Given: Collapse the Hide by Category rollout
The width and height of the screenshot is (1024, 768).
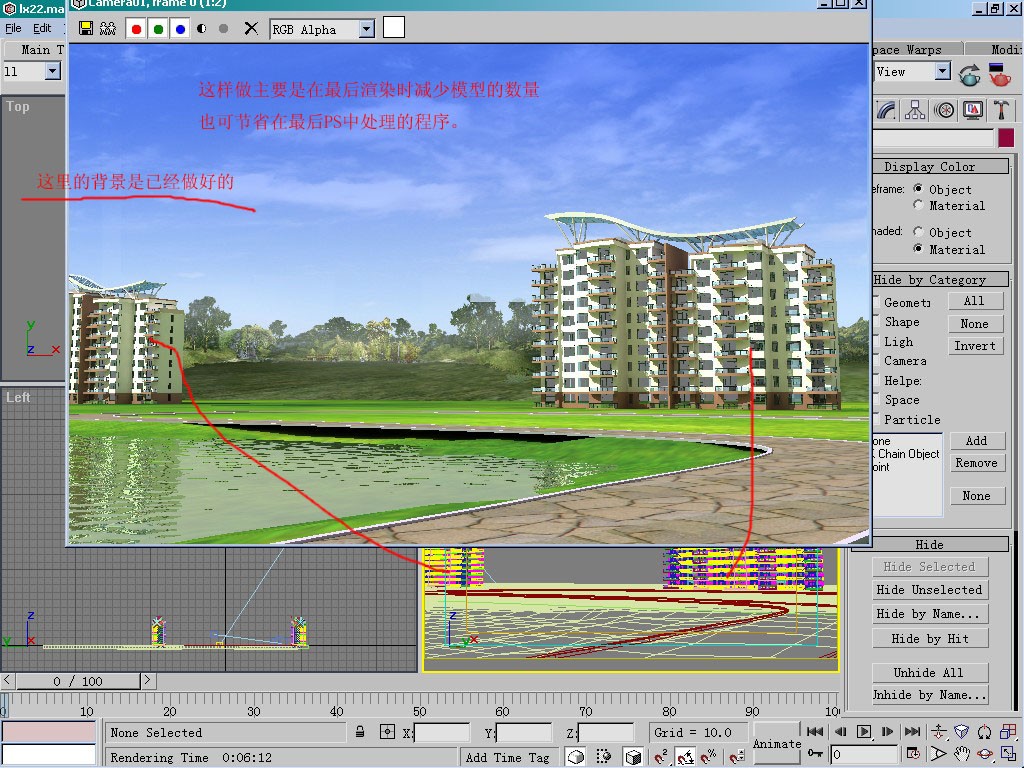Looking at the screenshot, I should click(929, 280).
